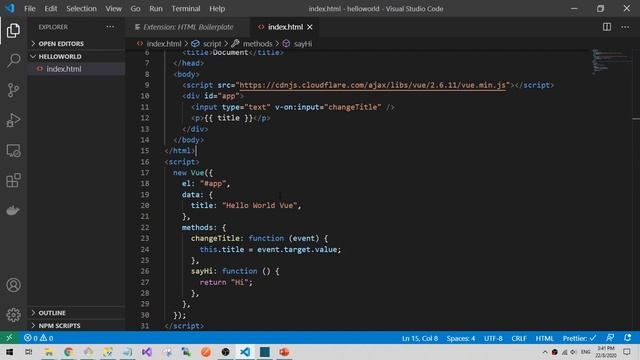Open the cdnjs vue.min.js URL link
Screen dimensions: 640x360
pyautogui.click(x=373, y=85)
